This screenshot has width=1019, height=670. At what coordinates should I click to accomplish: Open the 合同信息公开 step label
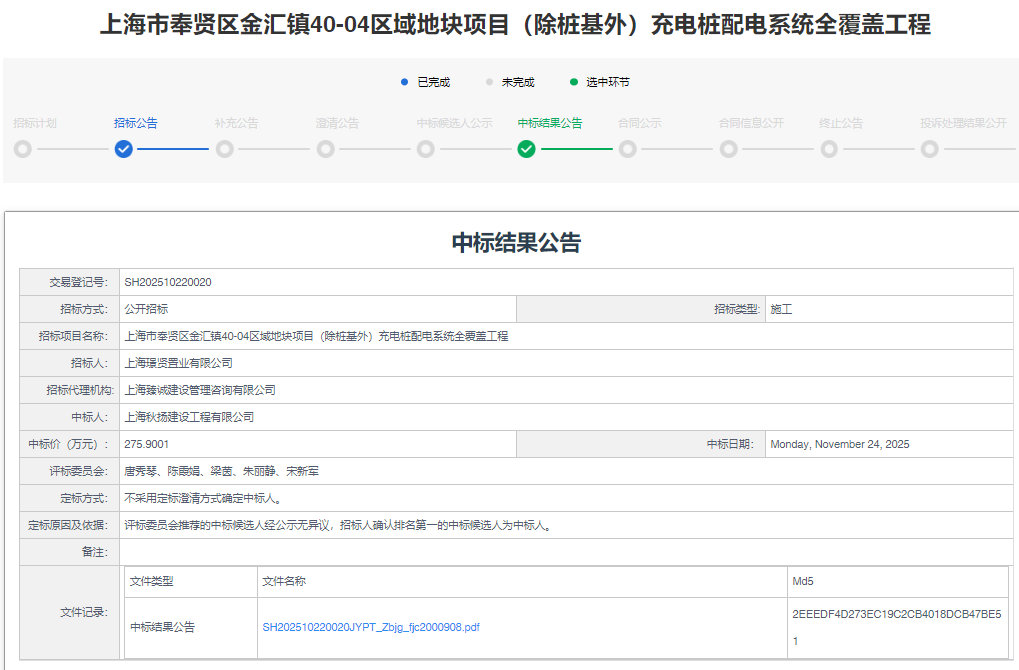[x=750, y=123]
